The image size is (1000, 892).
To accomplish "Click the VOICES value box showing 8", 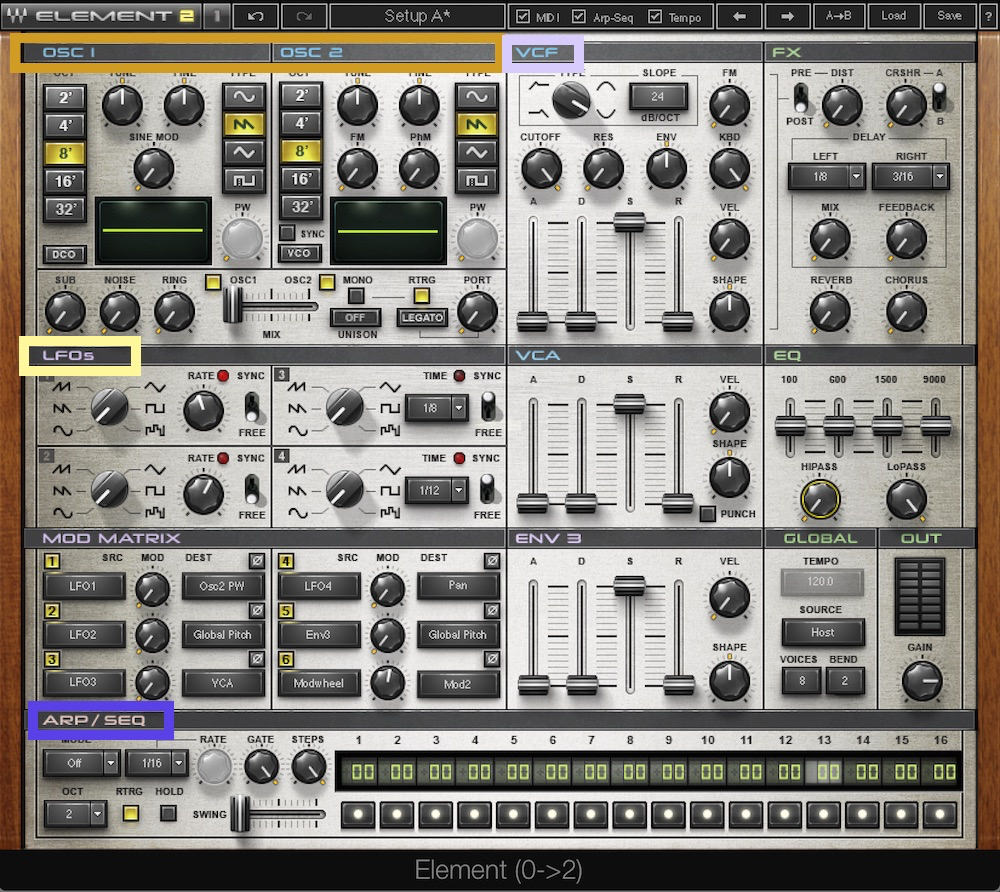I will pos(802,680).
